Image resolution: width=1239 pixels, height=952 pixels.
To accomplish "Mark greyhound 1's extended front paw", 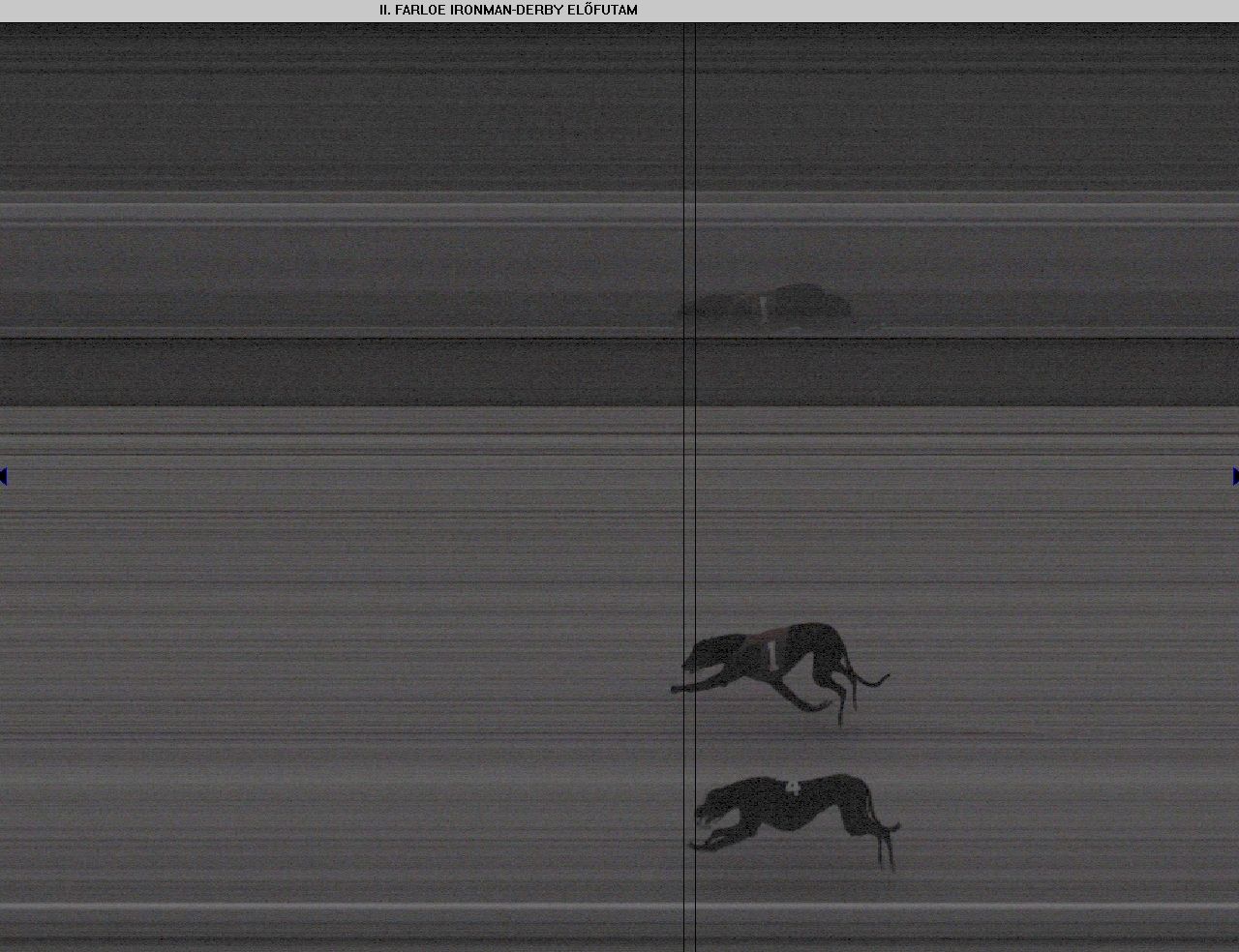I will [x=676, y=689].
